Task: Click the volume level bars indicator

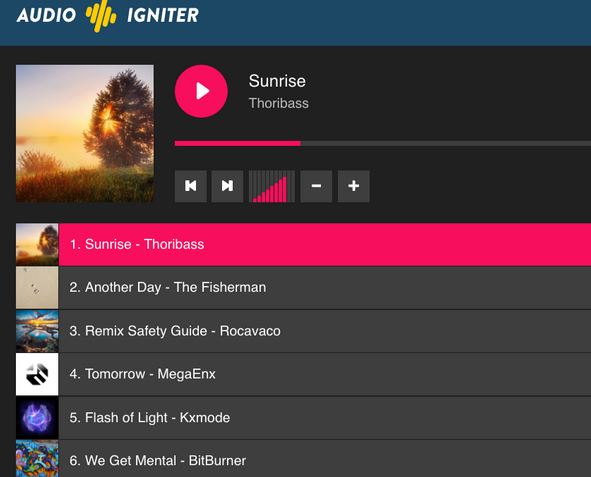Action: pyautogui.click(x=272, y=186)
